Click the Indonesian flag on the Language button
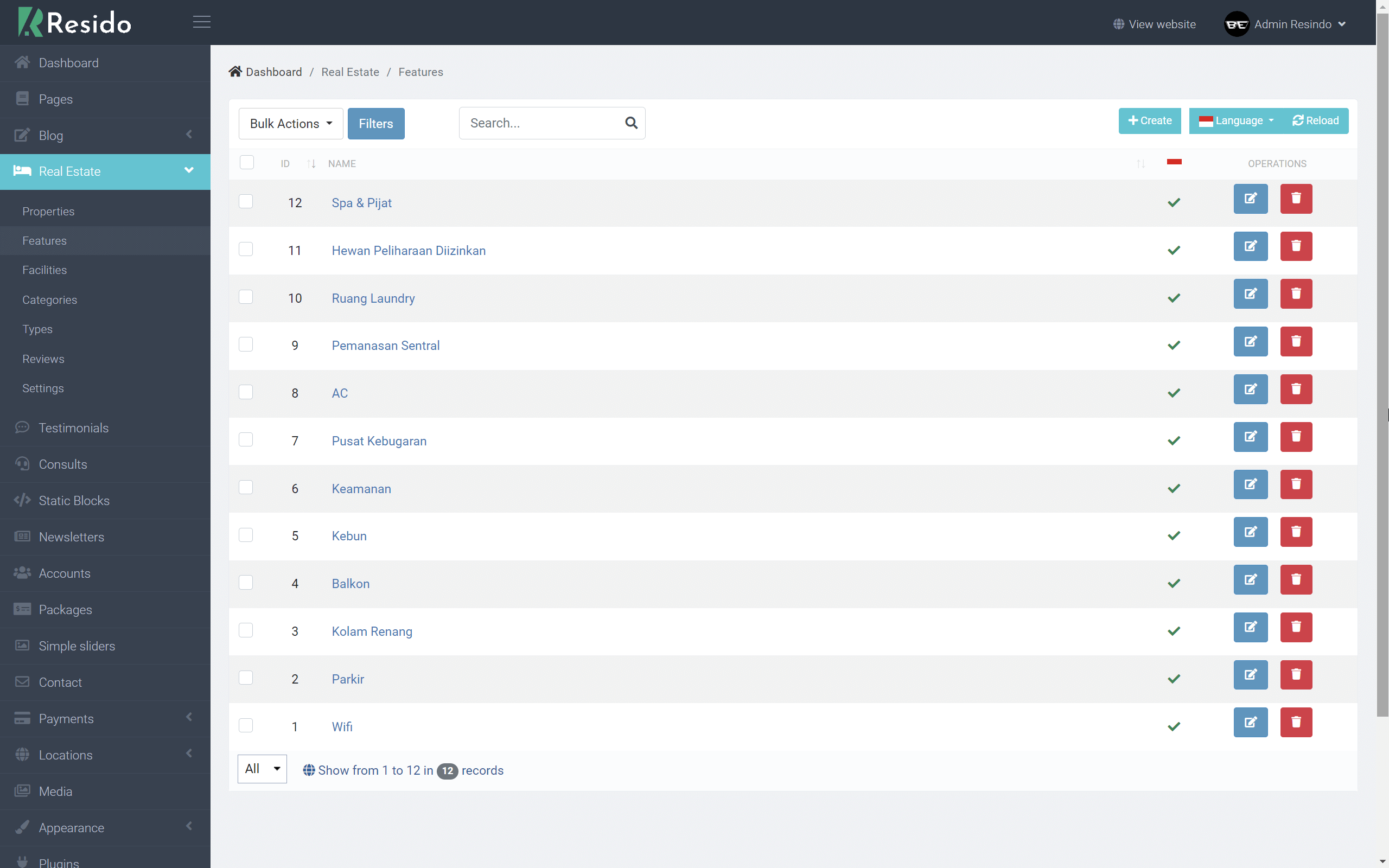This screenshot has width=1389, height=868. click(x=1207, y=120)
